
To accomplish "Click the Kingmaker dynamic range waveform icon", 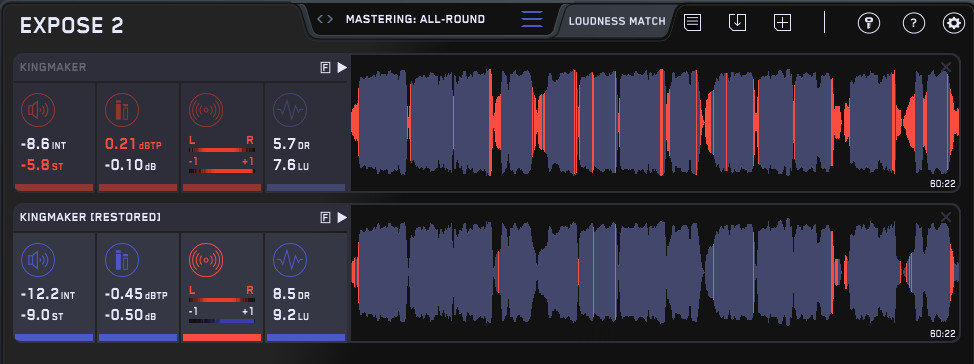I will pos(290,110).
